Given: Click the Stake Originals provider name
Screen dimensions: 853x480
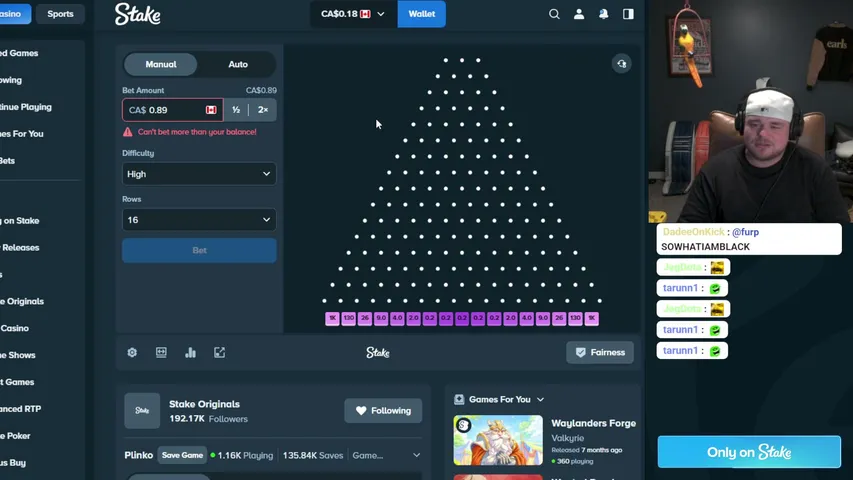Looking at the screenshot, I should click(x=204, y=404).
